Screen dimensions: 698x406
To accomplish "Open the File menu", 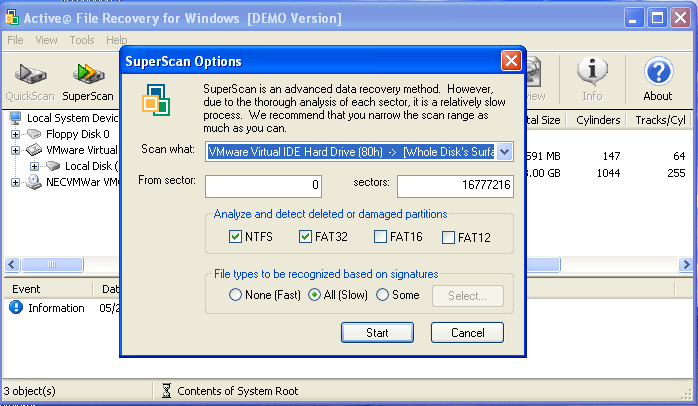I will [x=15, y=40].
